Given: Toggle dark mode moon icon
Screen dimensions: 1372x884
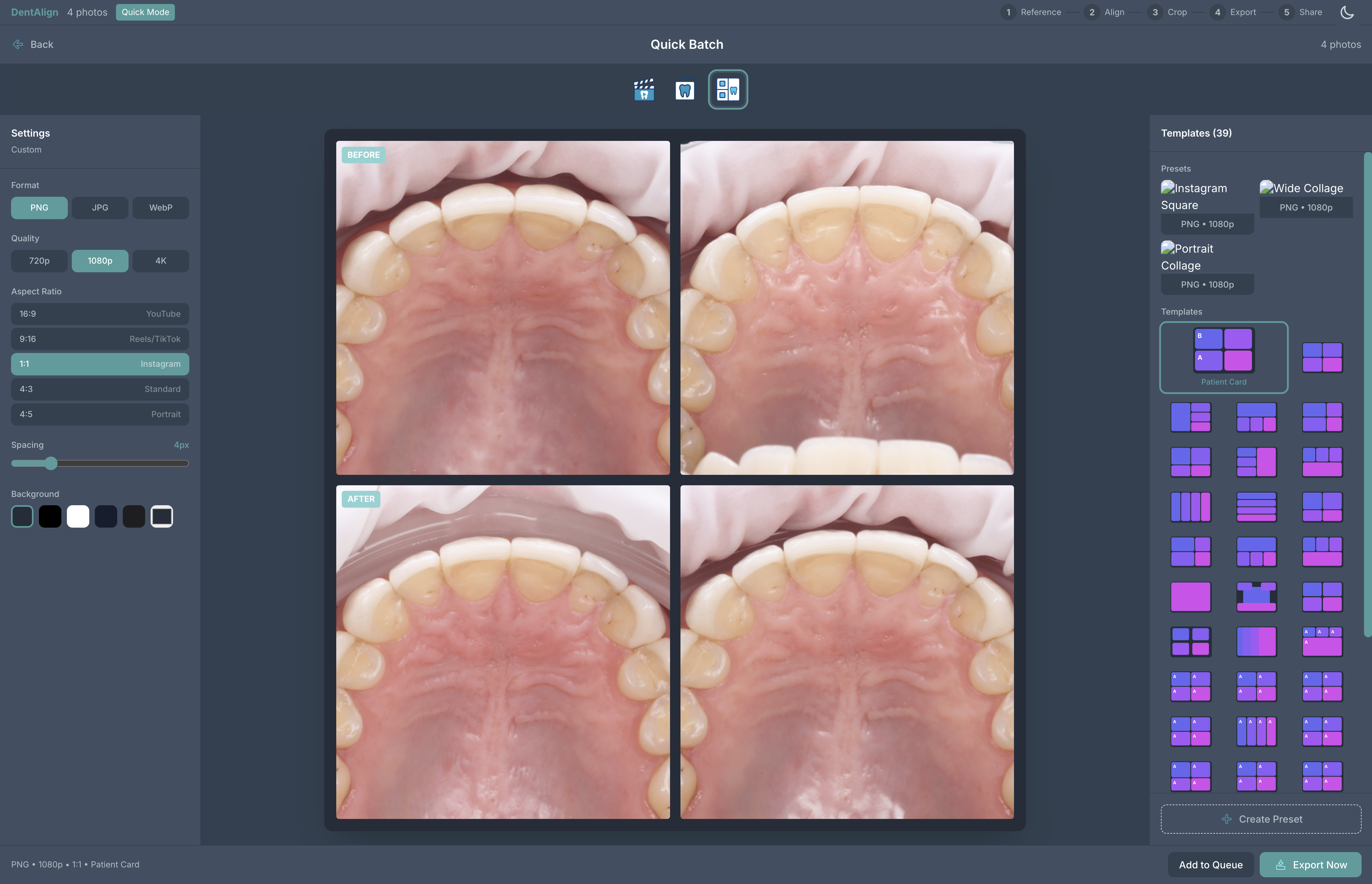Looking at the screenshot, I should 1347,12.
